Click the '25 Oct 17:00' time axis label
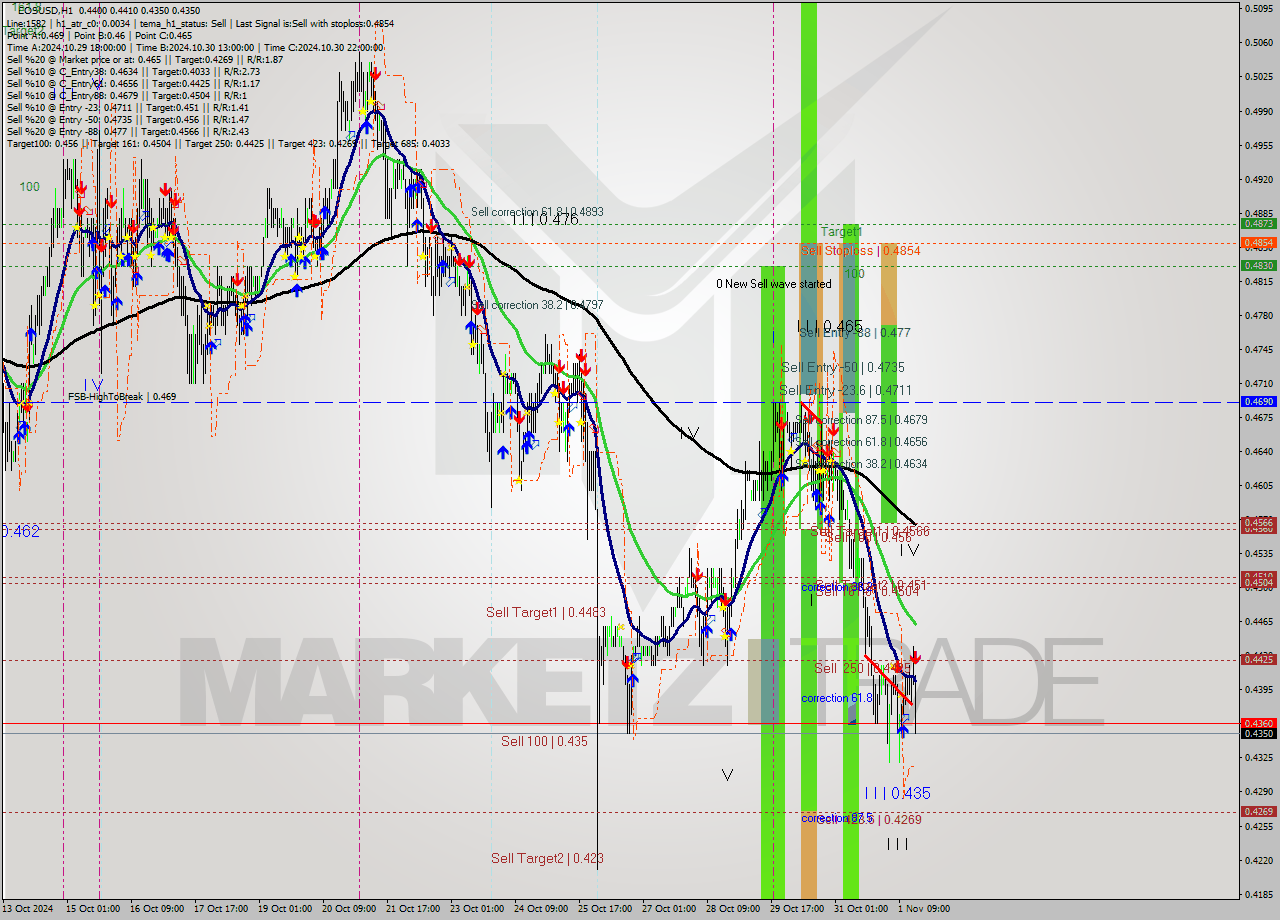1280x920 pixels. coord(605,909)
